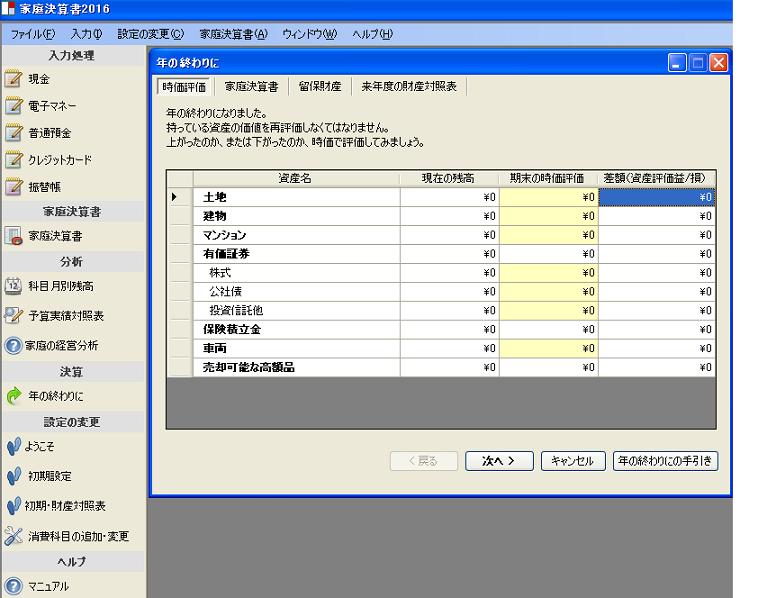
Task: Edit 期末の時価評価 cell for 株式
Action: pos(548,272)
